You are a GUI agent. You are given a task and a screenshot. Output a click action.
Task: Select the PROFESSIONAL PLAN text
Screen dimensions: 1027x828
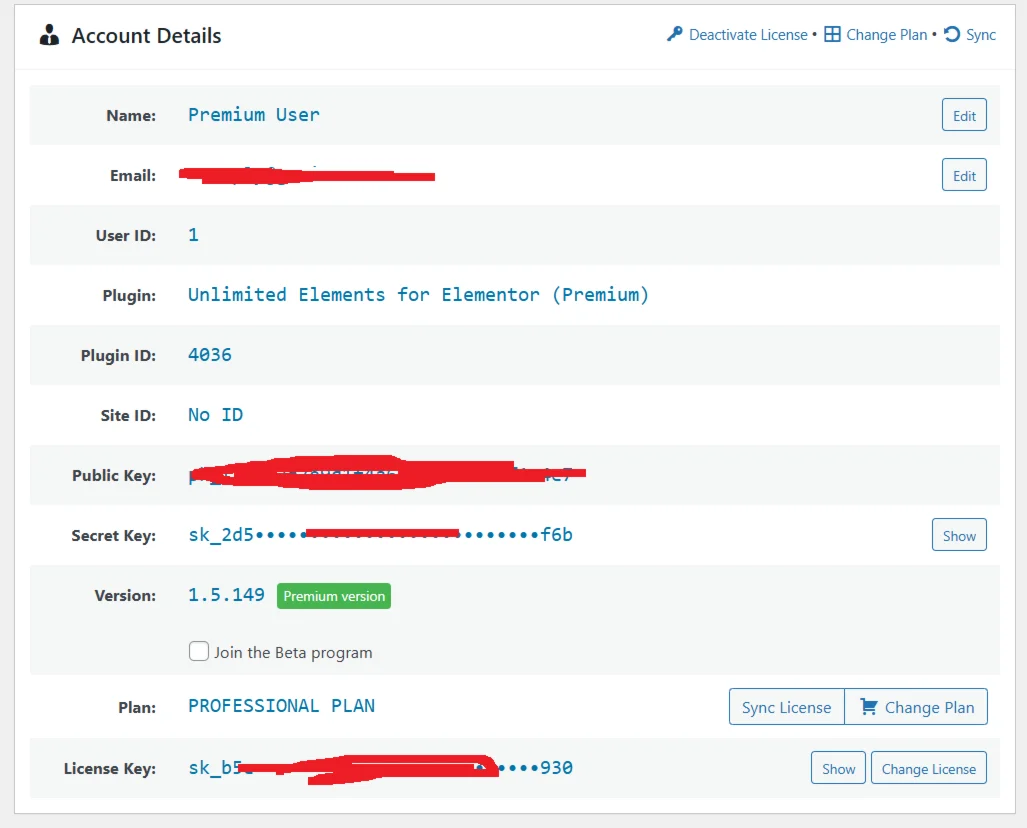click(281, 706)
